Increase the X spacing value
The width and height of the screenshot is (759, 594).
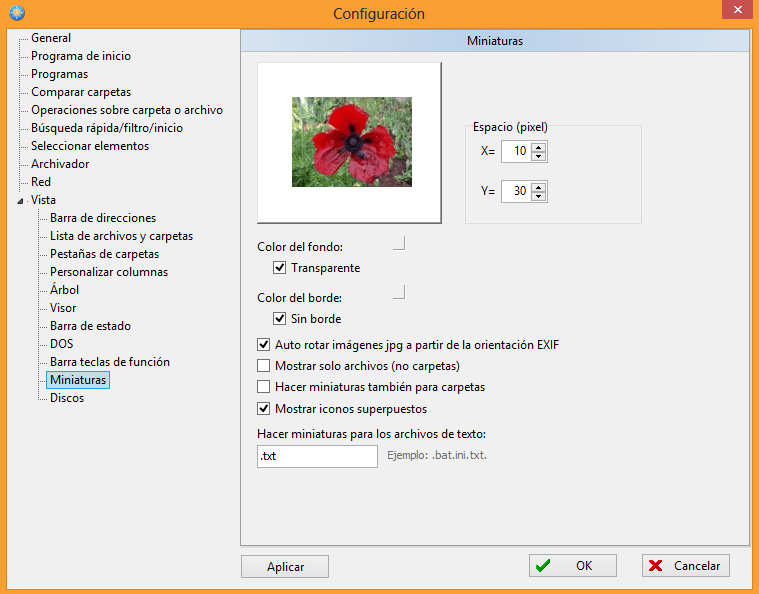[538, 147]
